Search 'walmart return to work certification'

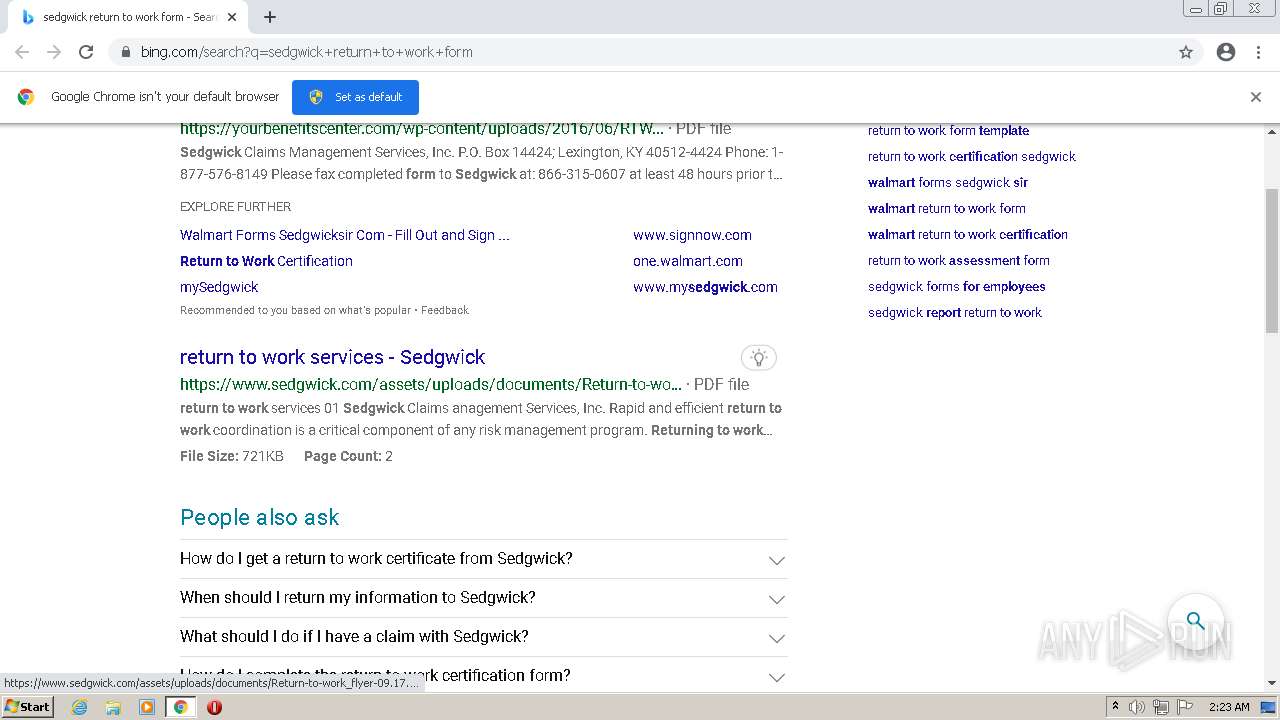968,234
